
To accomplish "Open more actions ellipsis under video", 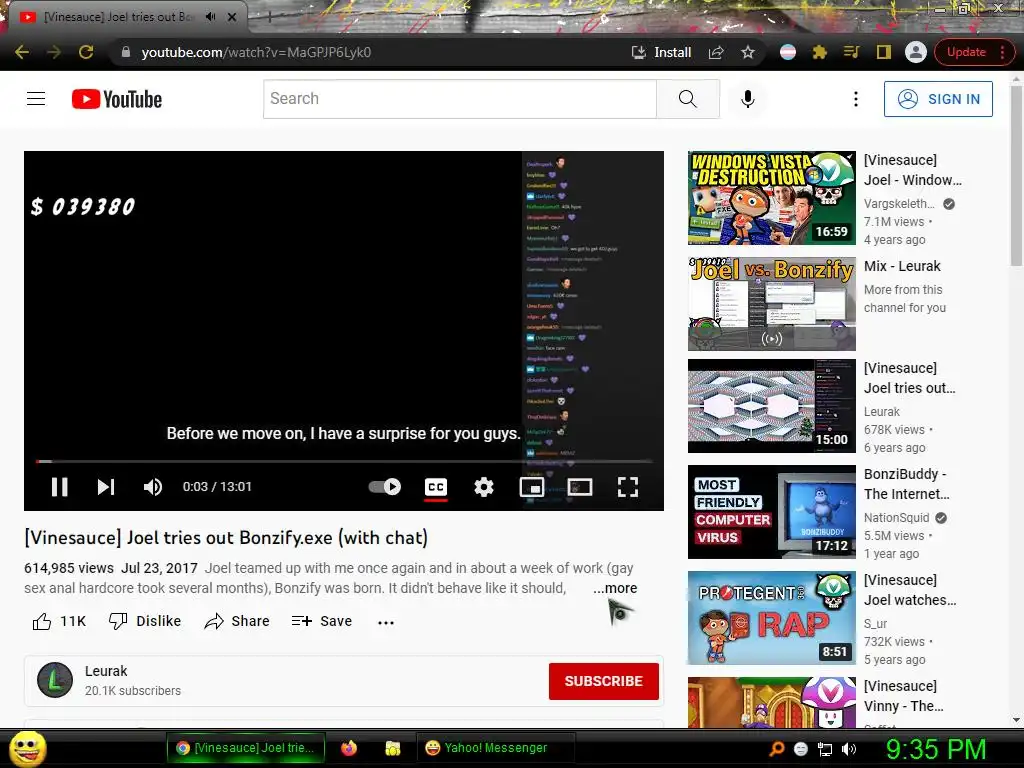I will 386,622.
